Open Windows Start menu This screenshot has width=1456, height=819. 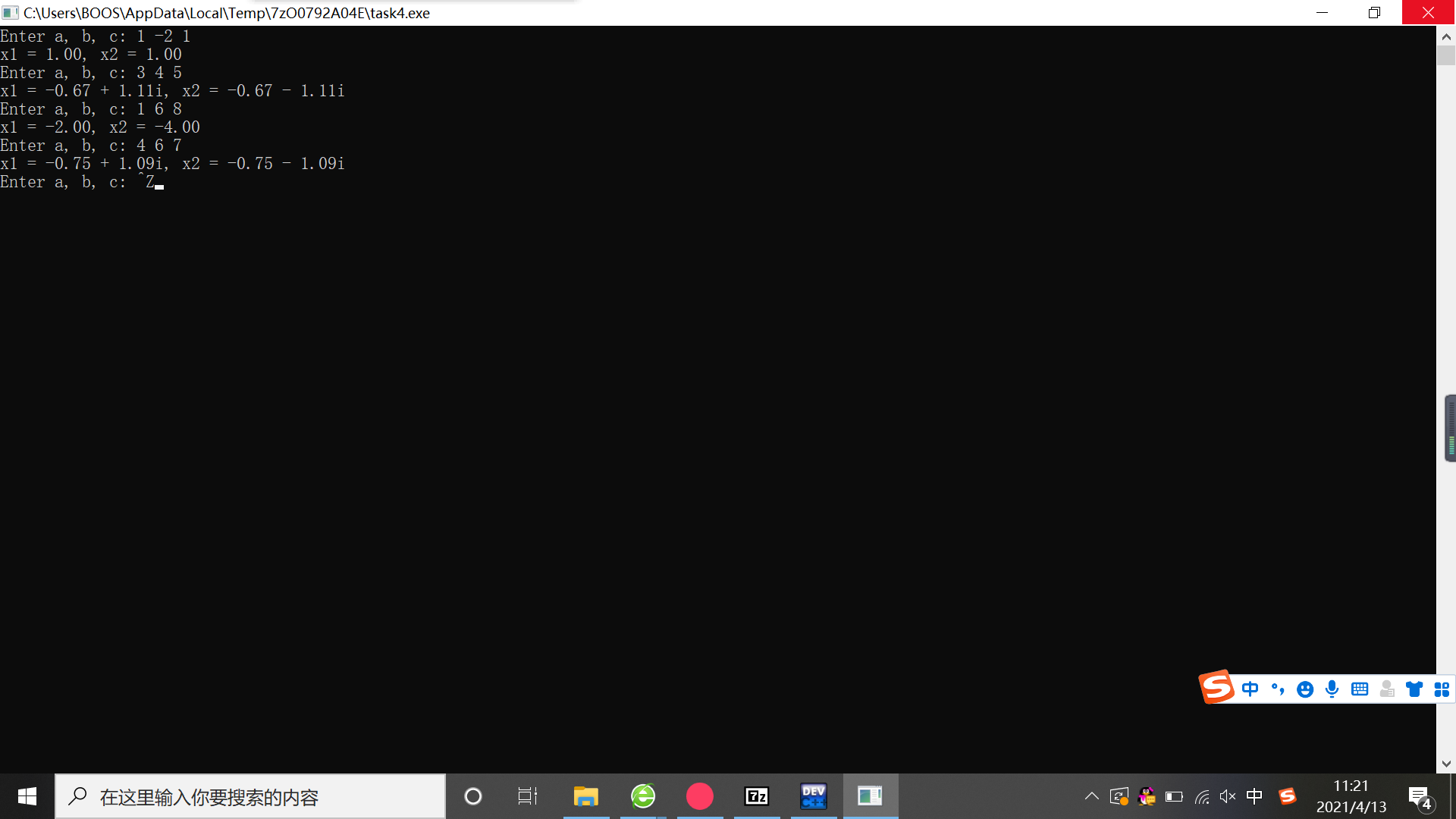pyautogui.click(x=27, y=796)
